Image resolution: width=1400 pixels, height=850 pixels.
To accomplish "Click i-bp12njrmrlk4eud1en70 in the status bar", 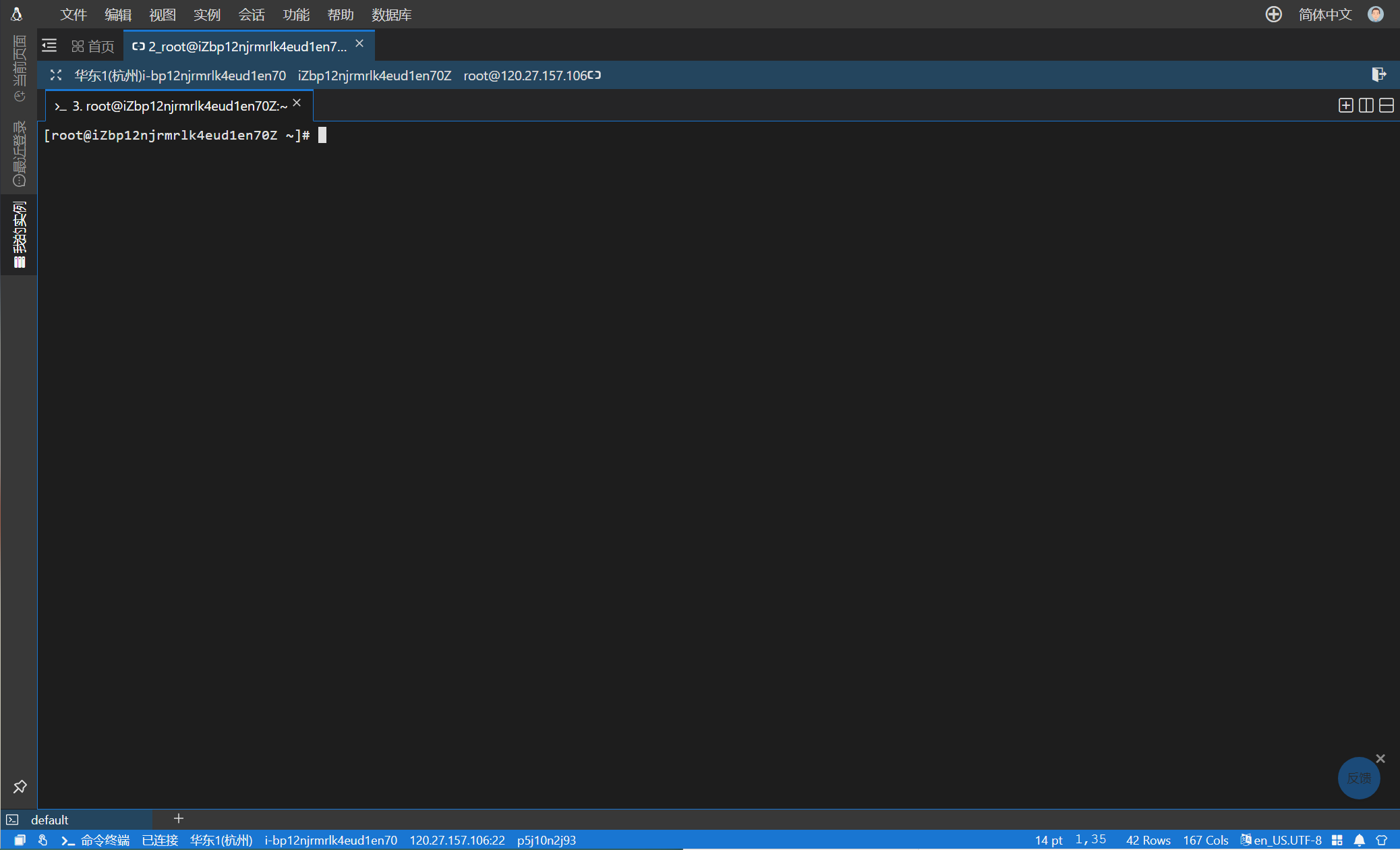I will [331, 840].
